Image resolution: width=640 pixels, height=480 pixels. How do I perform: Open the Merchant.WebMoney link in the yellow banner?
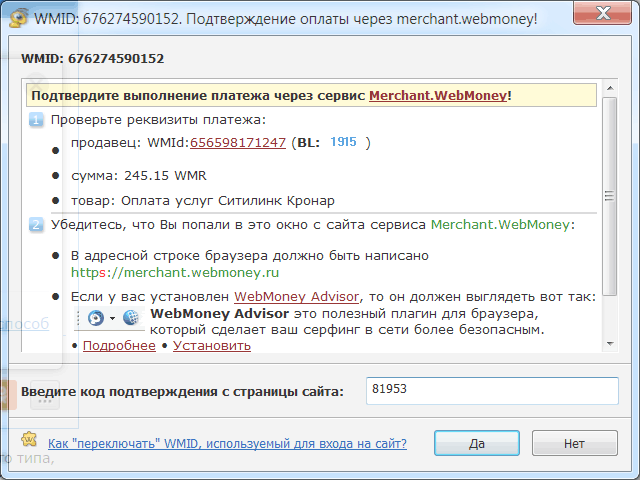point(438,96)
